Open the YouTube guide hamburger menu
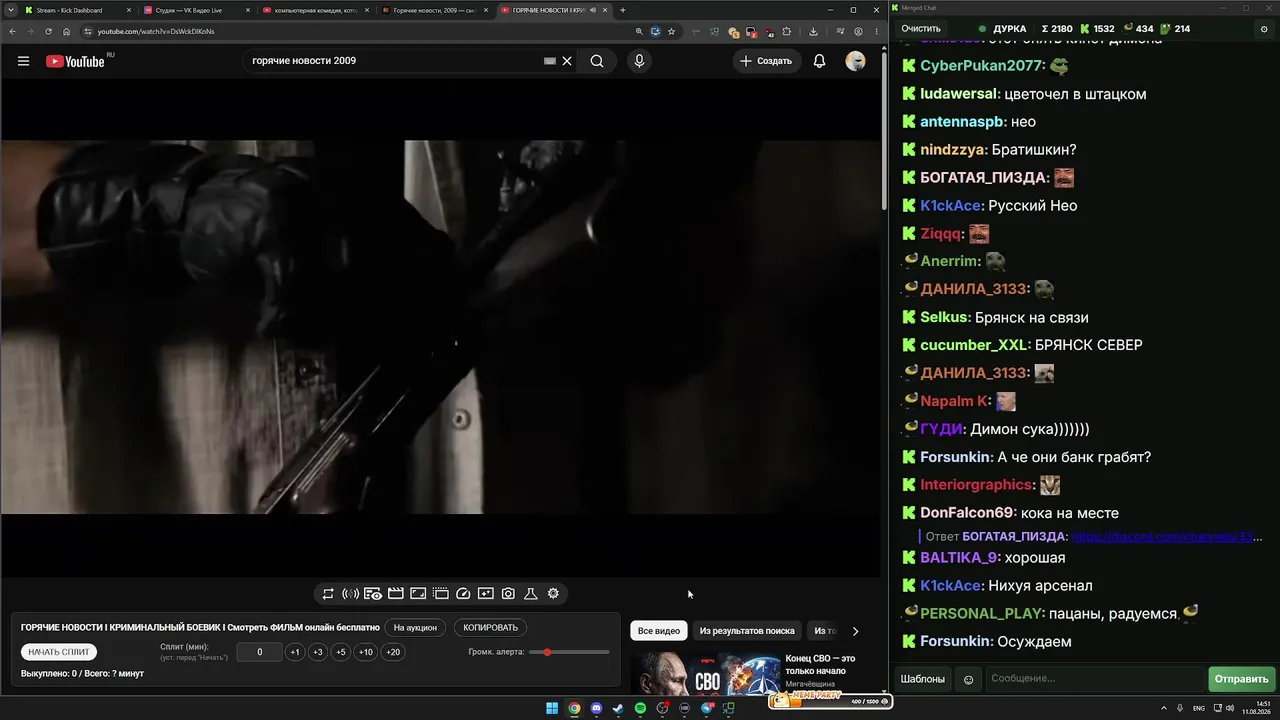The image size is (1280, 720). point(23,61)
